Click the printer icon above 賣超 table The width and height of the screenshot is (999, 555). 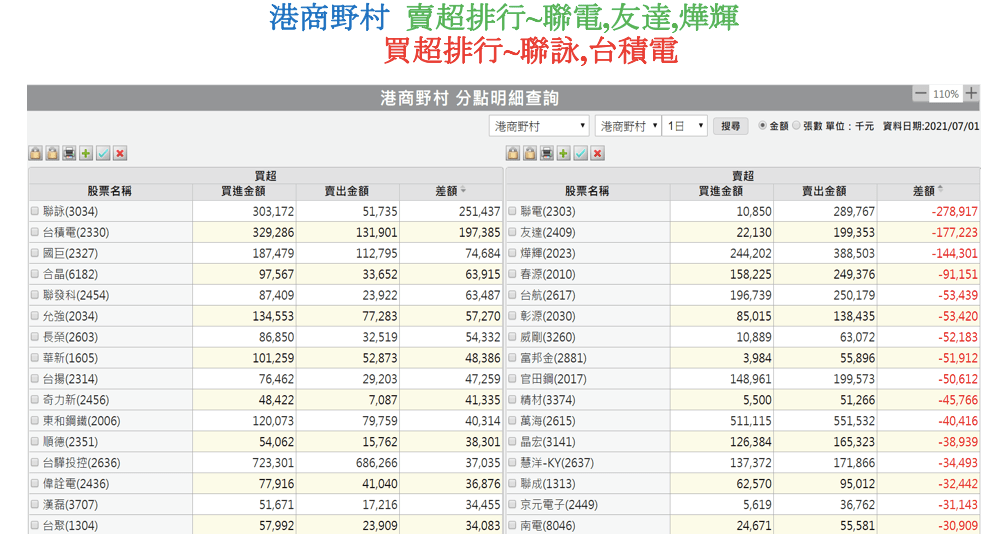pos(547,153)
